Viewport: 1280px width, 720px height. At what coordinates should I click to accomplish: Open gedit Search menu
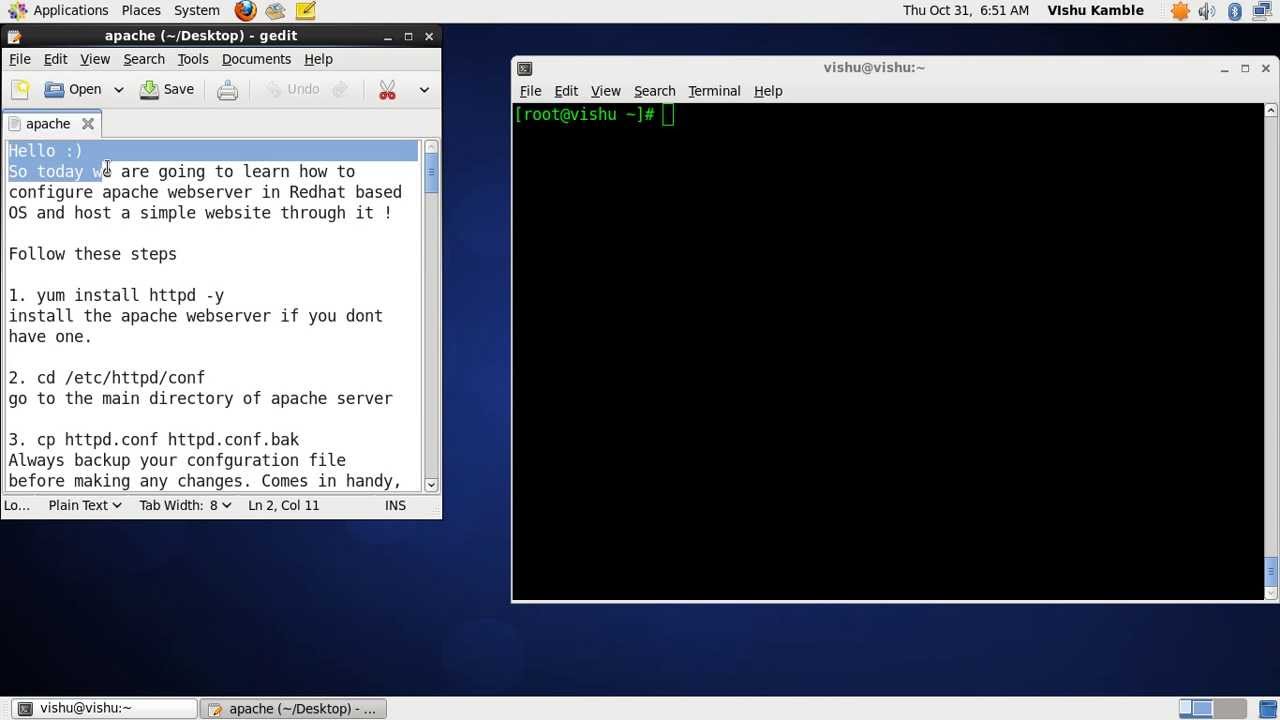point(144,59)
